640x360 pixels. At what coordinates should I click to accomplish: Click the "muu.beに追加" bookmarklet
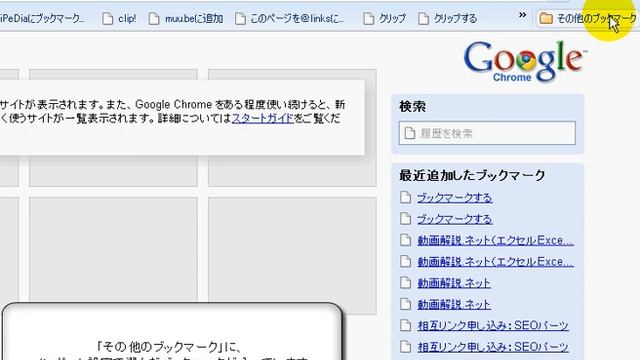(186, 18)
